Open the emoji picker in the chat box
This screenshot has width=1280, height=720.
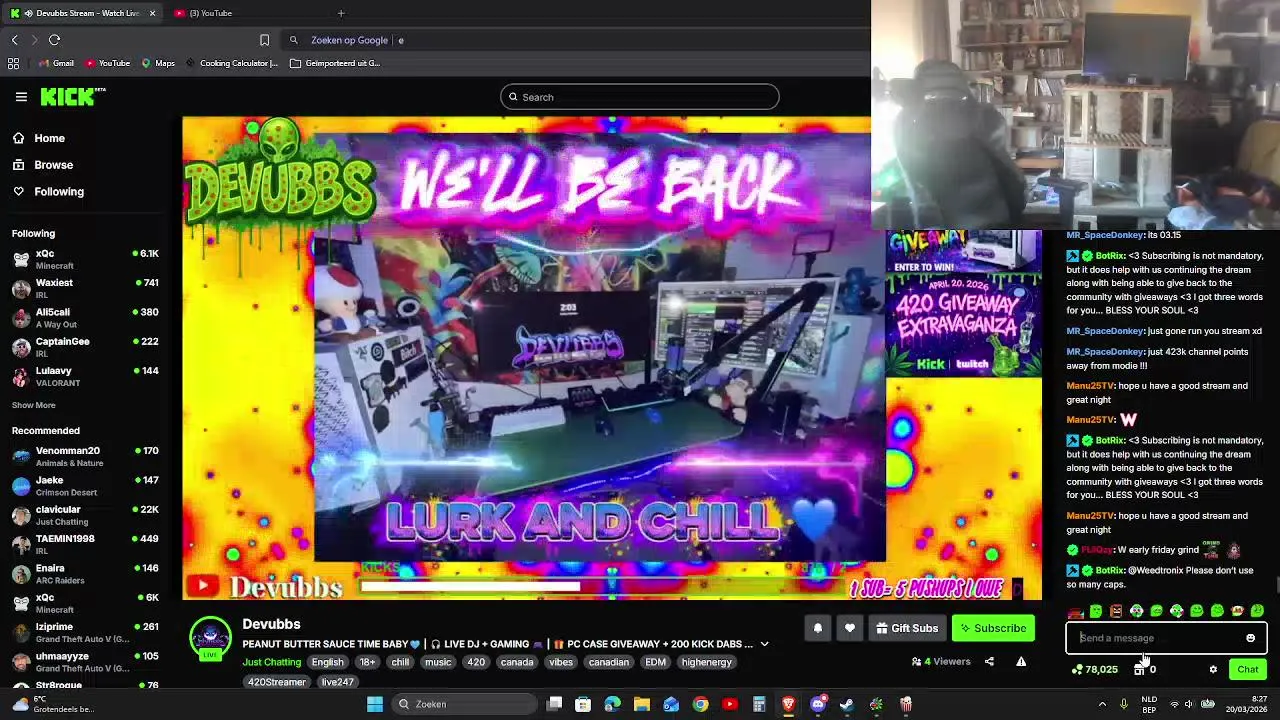point(1250,638)
